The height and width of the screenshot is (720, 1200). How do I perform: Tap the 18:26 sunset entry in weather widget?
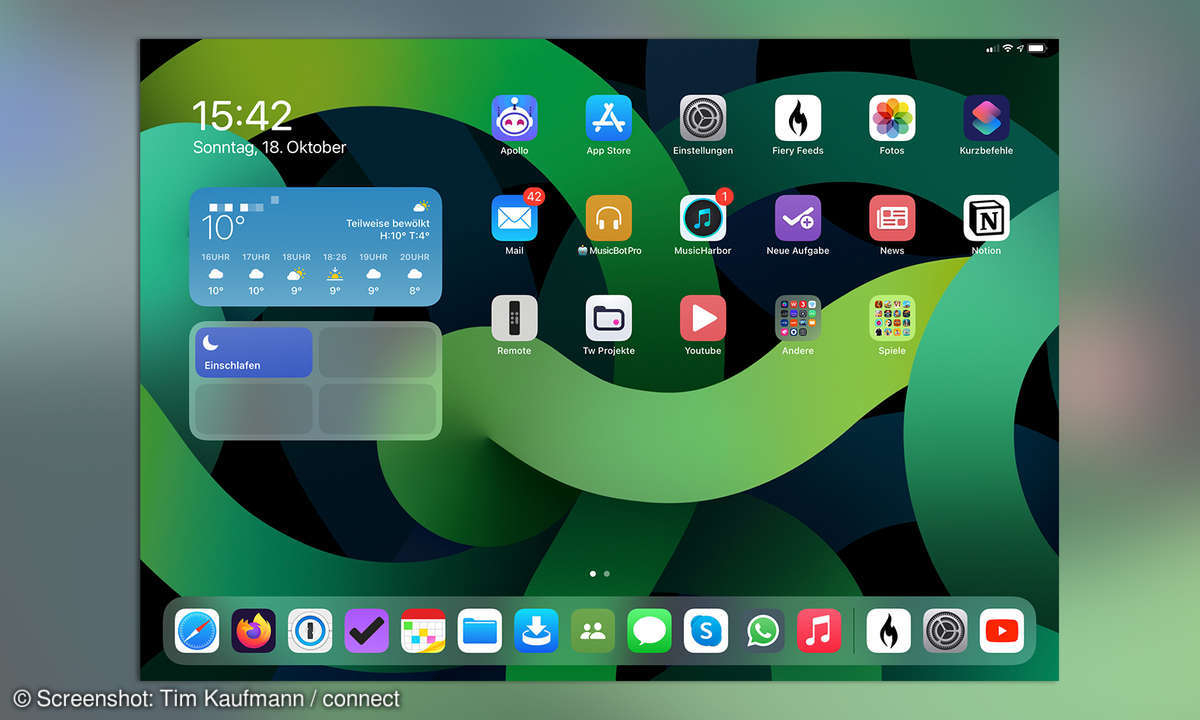click(x=335, y=274)
